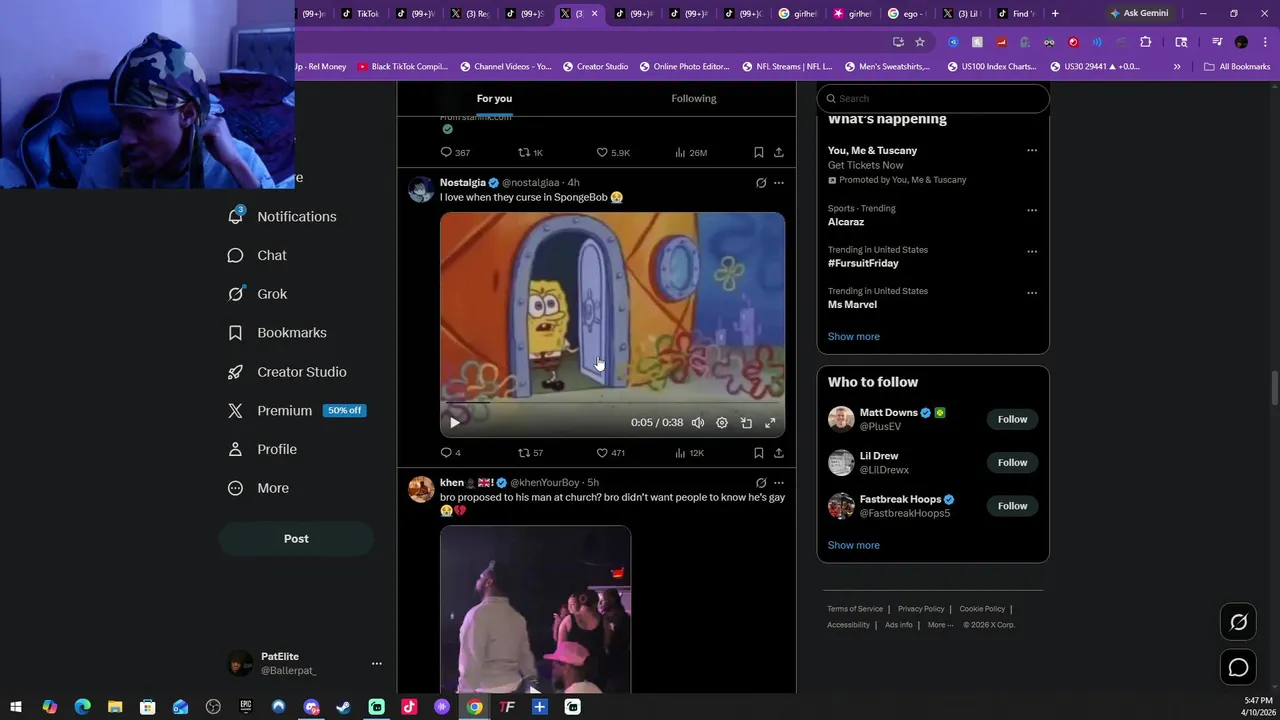This screenshot has height=720, width=1280.
Task: Open more options on khen post
Action: coord(779,483)
